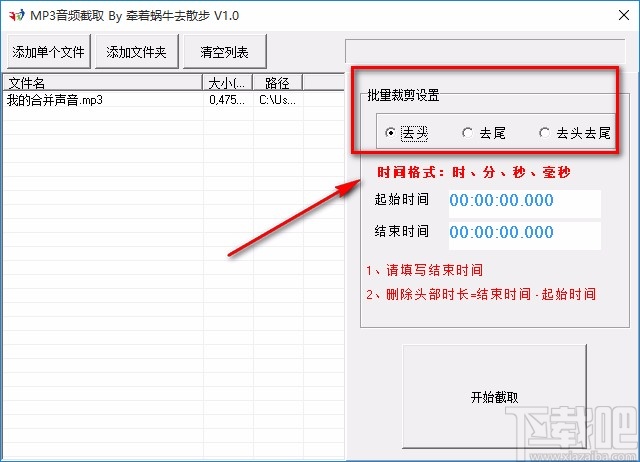This screenshot has width=640, height=462.
Task: Click the progress bar at top right
Action: point(485,51)
